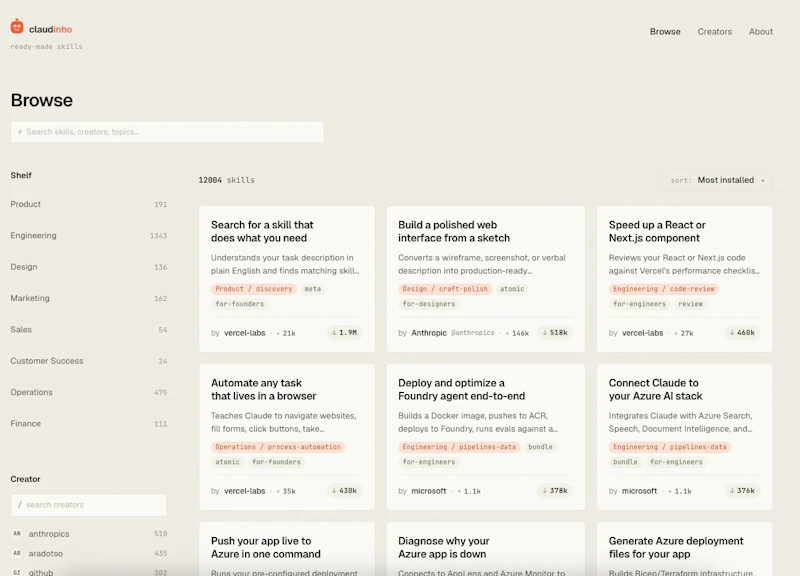Filter by Customer Success shelf
The height and width of the screenshot is (576, 800).
[x=89, y=361]
